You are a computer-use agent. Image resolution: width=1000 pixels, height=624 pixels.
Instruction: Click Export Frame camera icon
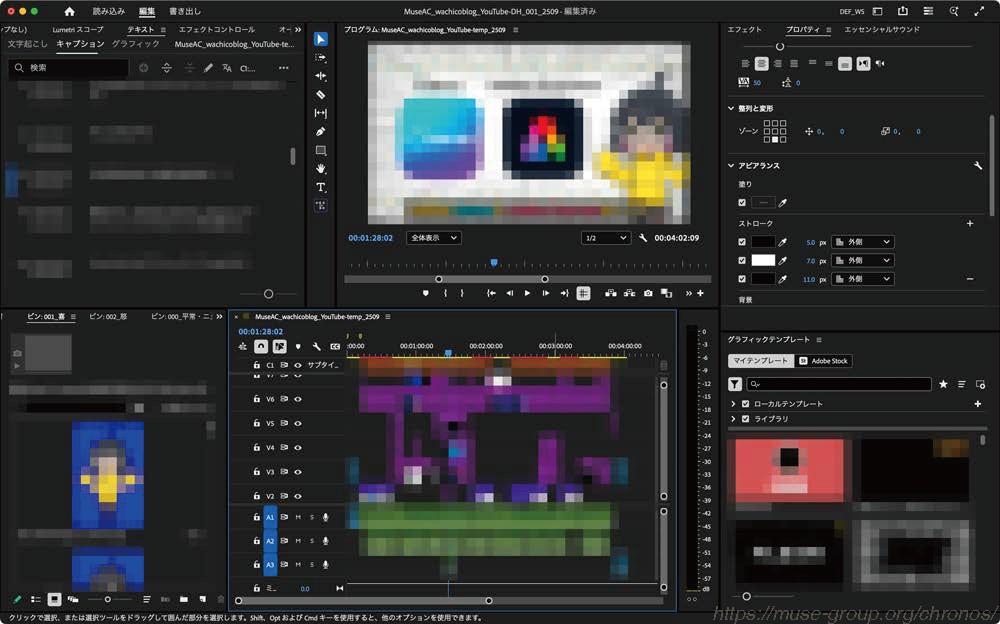coord(648,293)
